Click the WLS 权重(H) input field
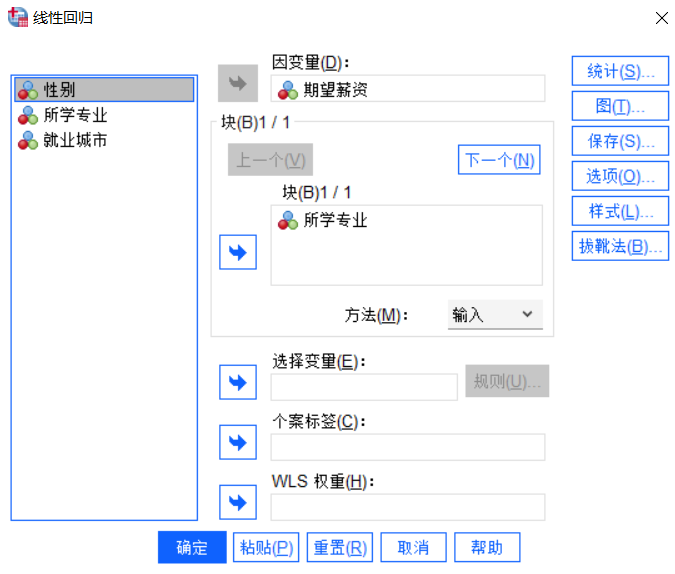 (x=408, y=507)
